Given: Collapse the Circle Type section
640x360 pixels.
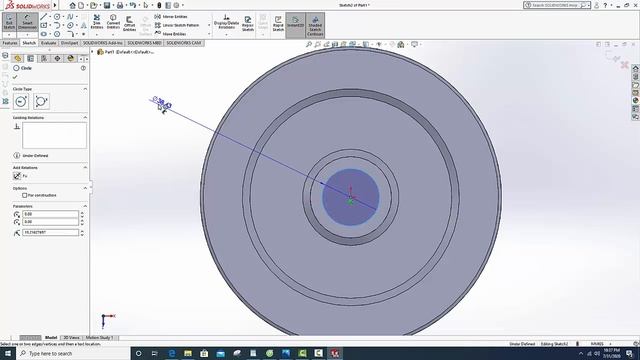Looking at the screenshot, I should [85, 89].
